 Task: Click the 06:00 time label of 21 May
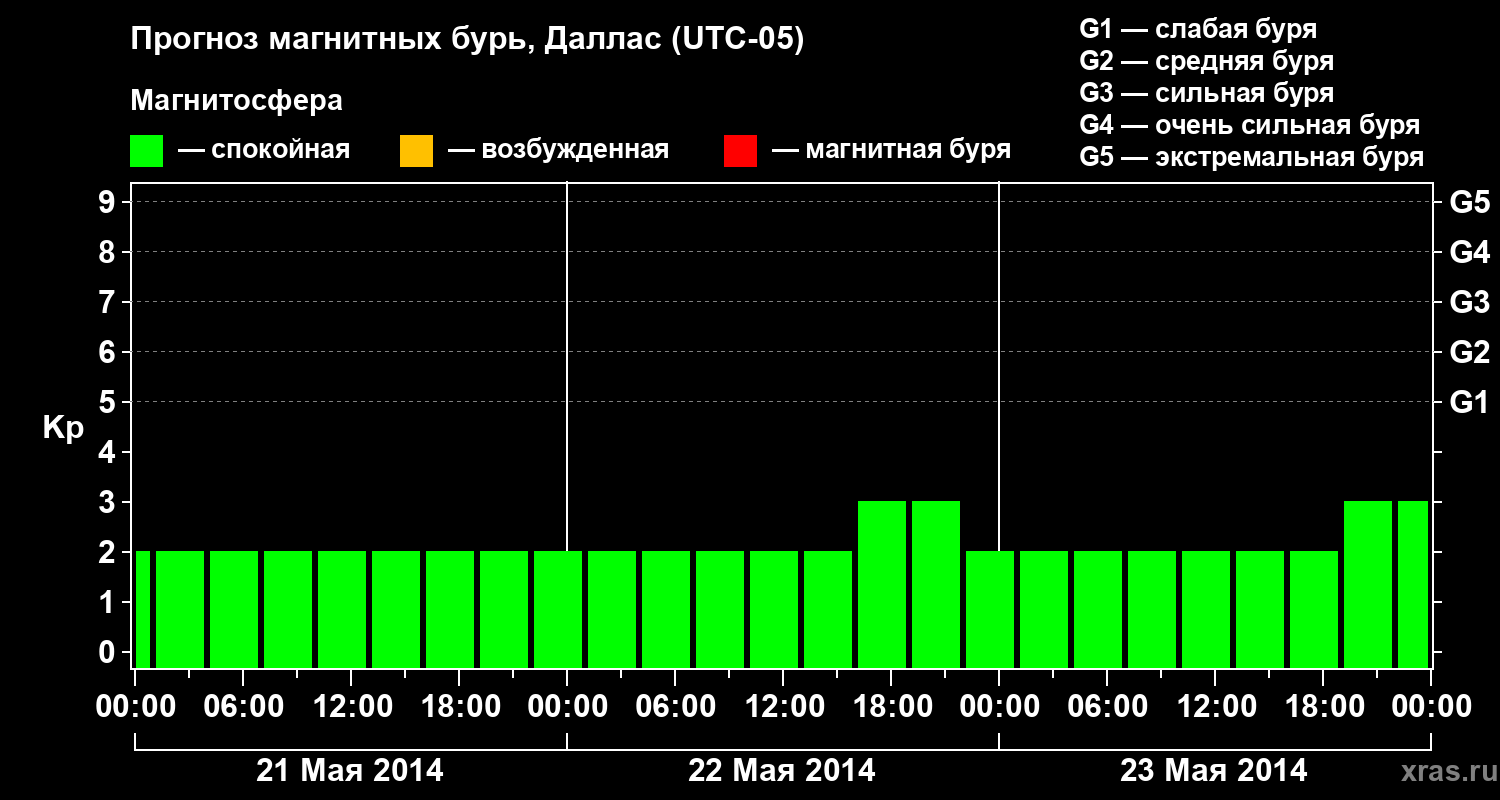[x=243, y=706]
